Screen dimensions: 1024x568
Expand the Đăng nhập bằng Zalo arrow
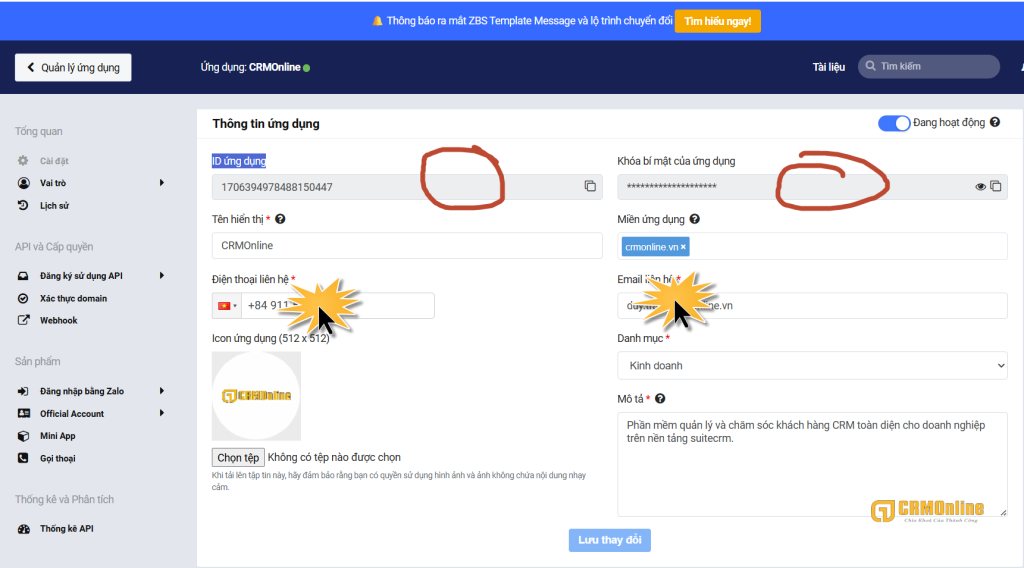161,391
